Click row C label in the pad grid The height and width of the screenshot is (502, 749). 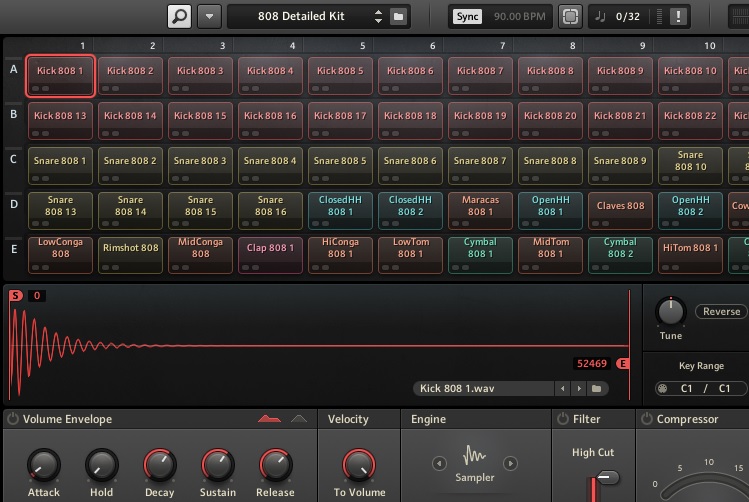click(14, 159)
